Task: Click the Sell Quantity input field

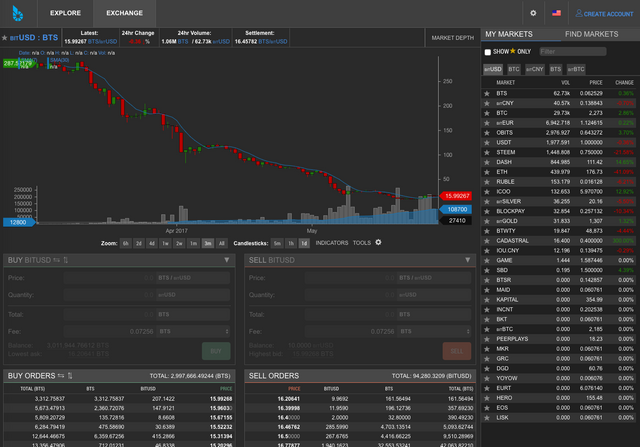Action: (x=350, y=295)
